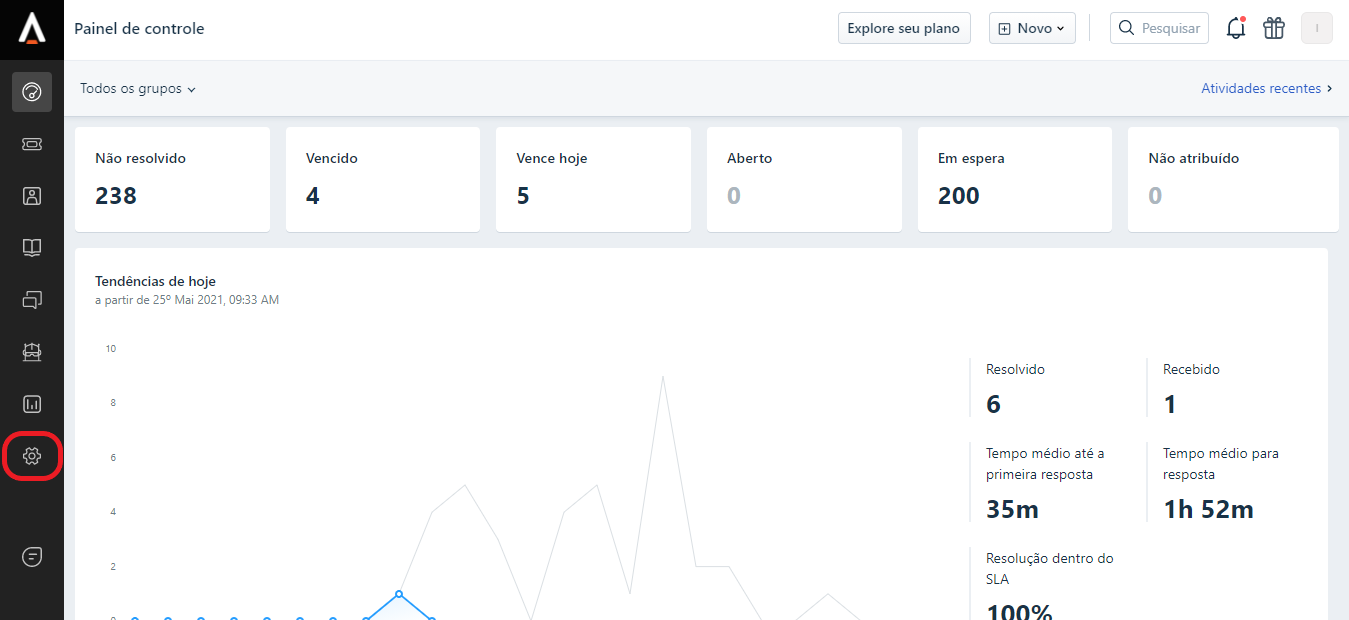Click the Pesquisar search field

click(1160, 28)
